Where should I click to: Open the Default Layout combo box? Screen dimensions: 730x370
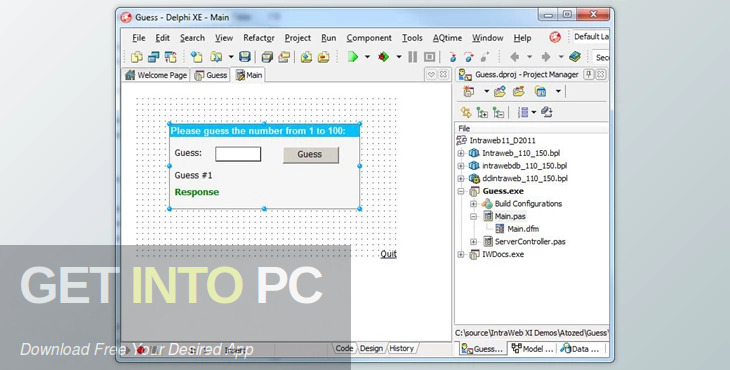click(590, 36)
